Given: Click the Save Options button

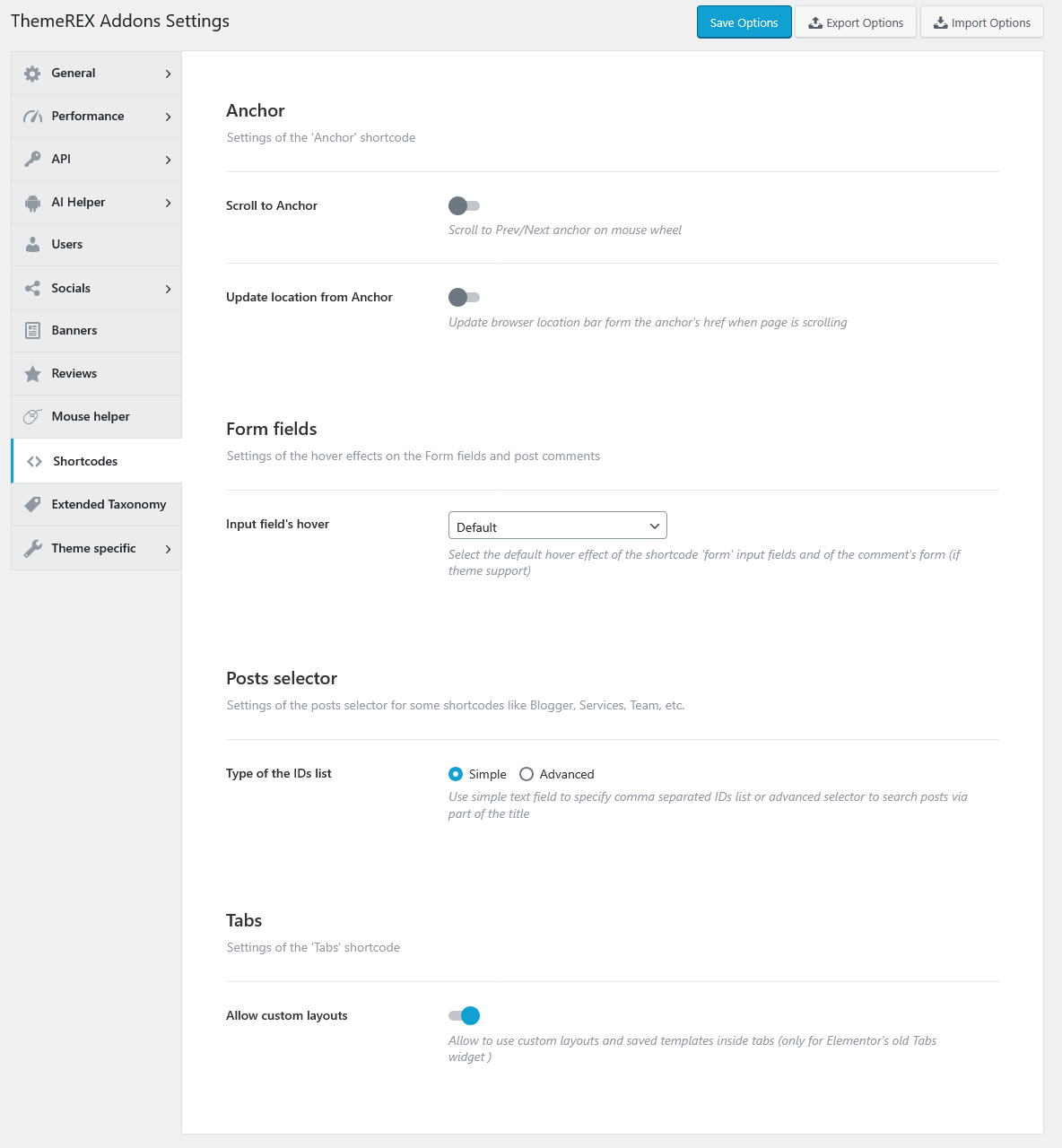Looking at the screenshot, I should [744, 22].
